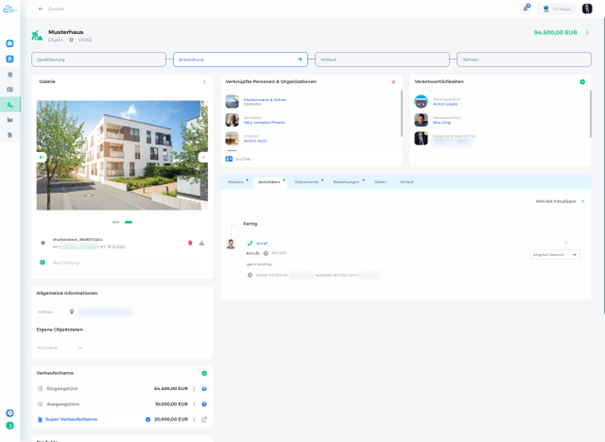Open the user profile avatar

click(587, 8)
